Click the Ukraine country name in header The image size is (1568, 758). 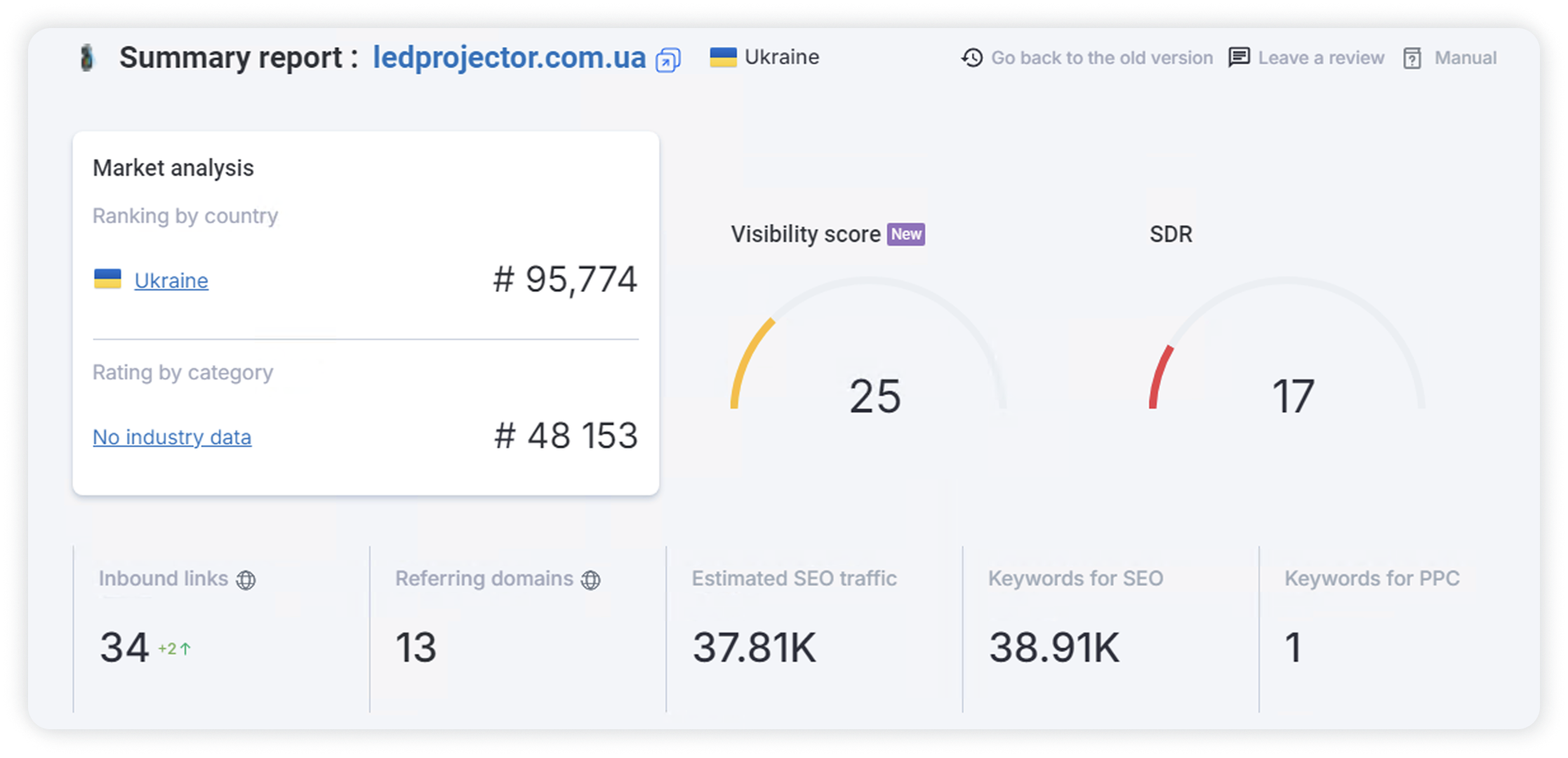coord(782,57)
